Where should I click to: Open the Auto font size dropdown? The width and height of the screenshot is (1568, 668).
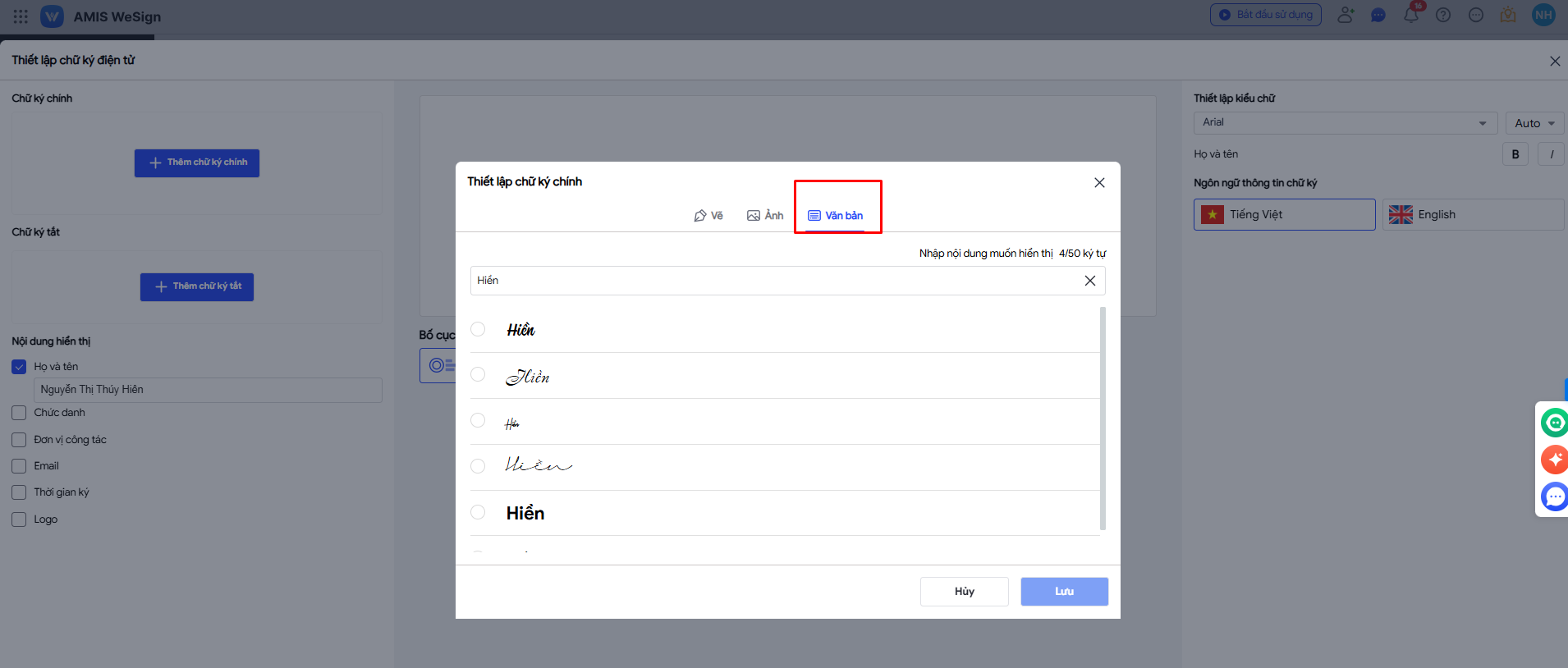[1534, 123]
